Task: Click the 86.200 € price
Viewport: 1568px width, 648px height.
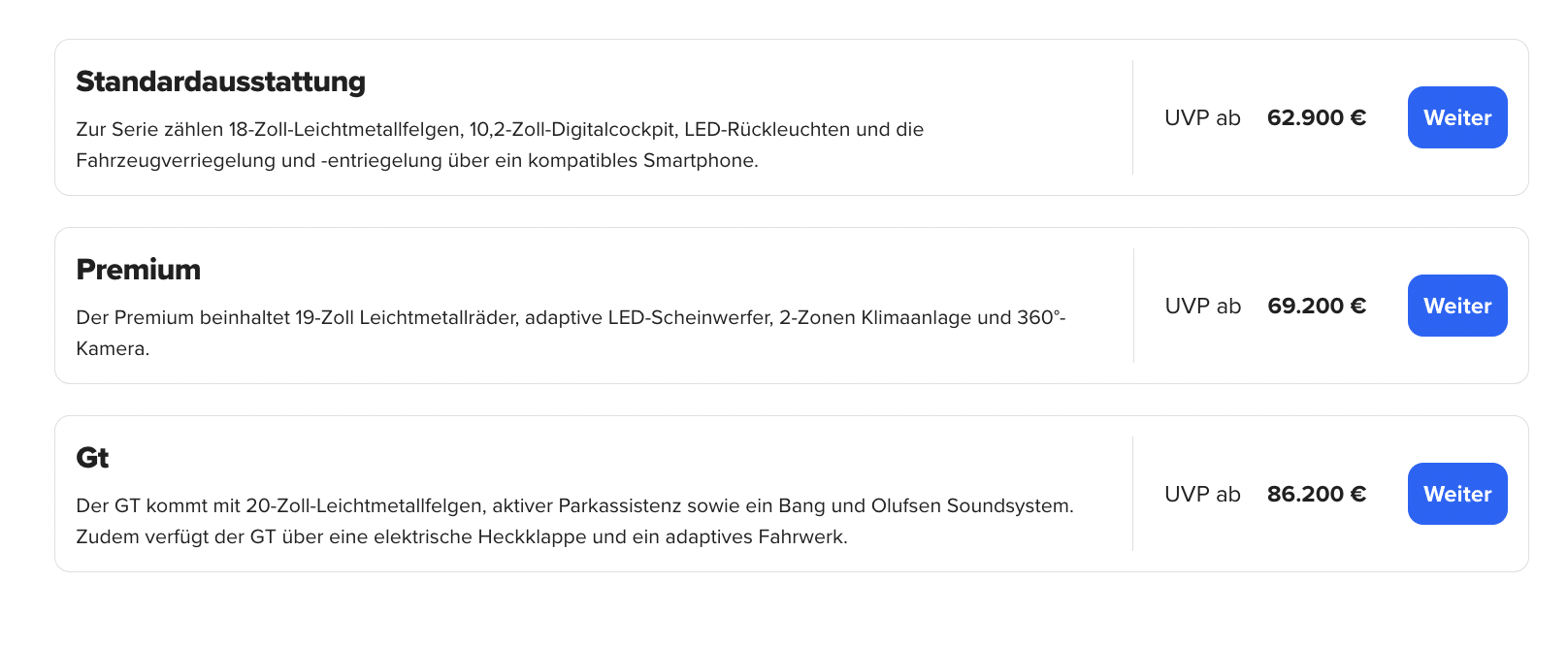Action: 1317,494
